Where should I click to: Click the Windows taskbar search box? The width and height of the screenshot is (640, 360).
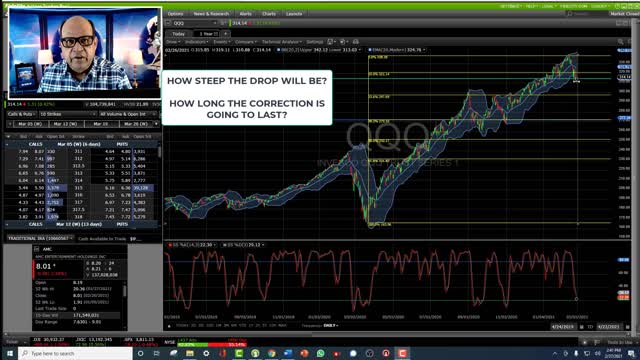[x=76, y=353]
